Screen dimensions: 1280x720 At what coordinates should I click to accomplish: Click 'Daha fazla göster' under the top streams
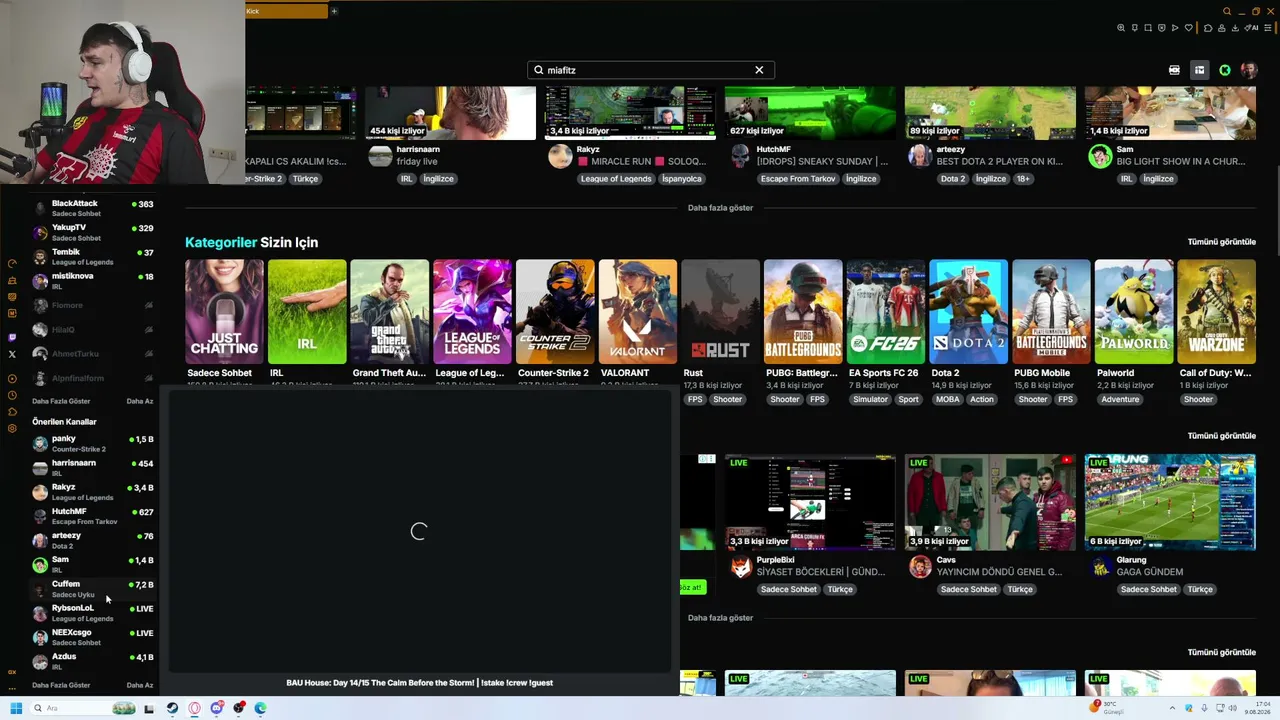pos(720,208)
